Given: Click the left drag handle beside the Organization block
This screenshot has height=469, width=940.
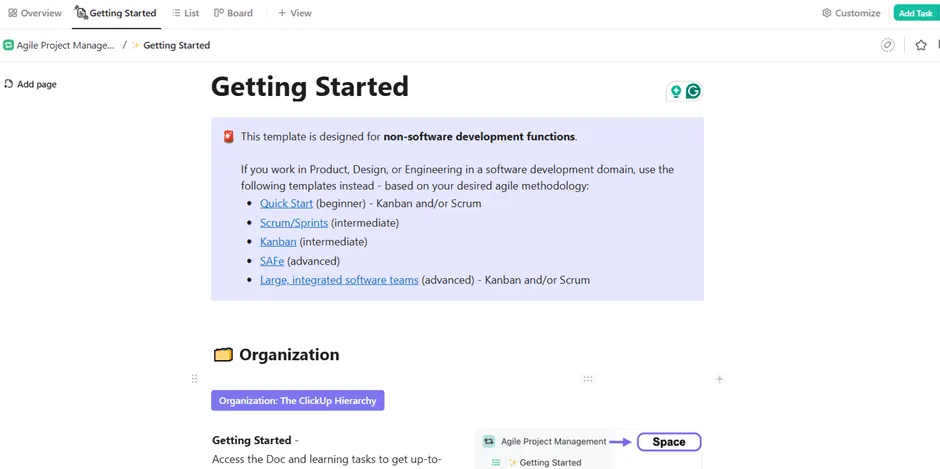Looking at the screenshot, I should (x=194, y=378).
